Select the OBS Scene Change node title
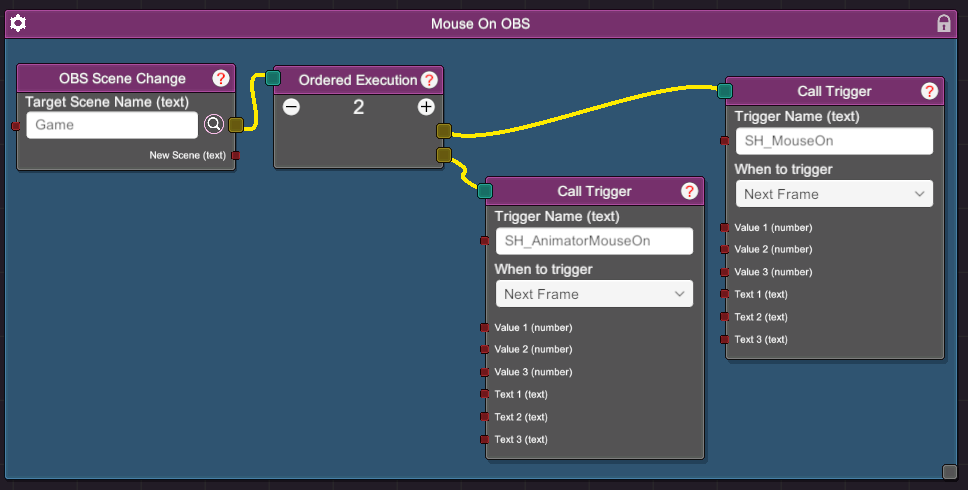The height and width of the screenshot is (490, 968). [122, 78]
